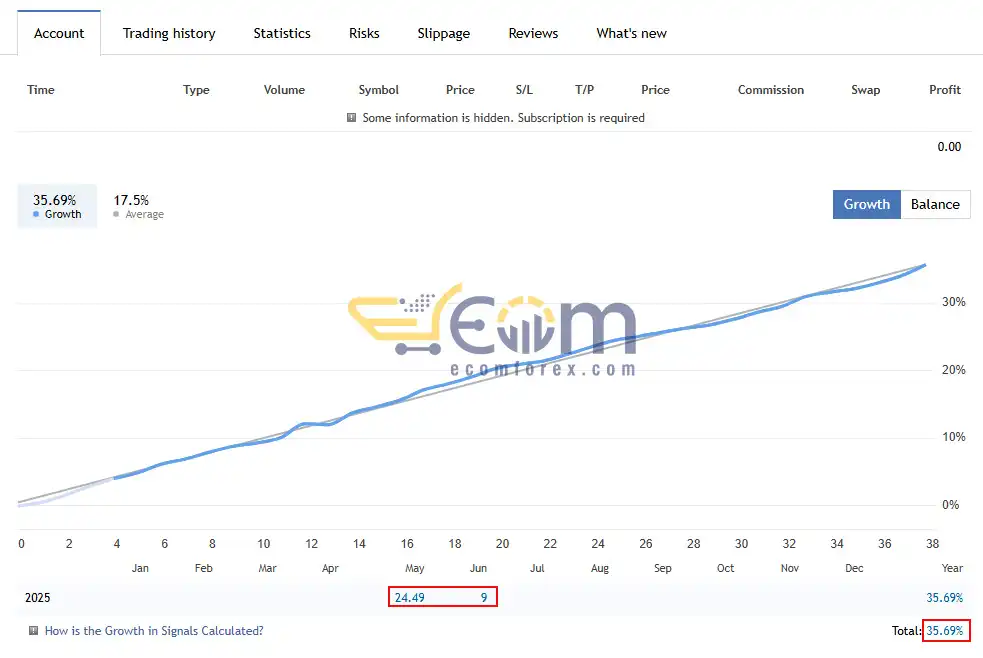The width and height of the screenshot is (983, 658).
Task: Select the 35.69% Growth legend box
Action: [x=57, y=206]
